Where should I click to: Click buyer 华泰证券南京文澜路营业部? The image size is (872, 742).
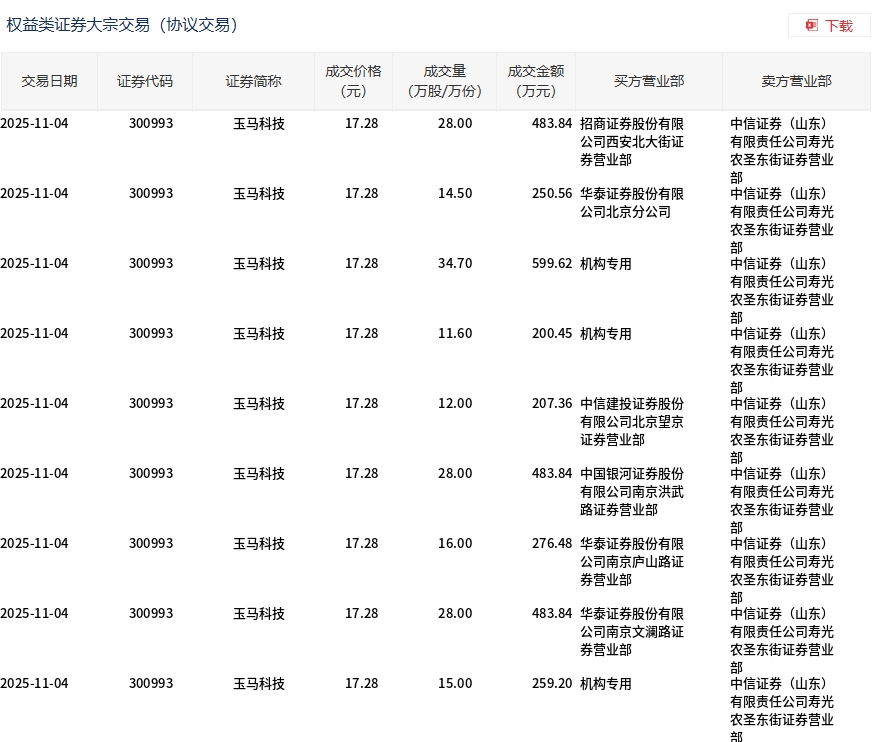coord(632,631)
